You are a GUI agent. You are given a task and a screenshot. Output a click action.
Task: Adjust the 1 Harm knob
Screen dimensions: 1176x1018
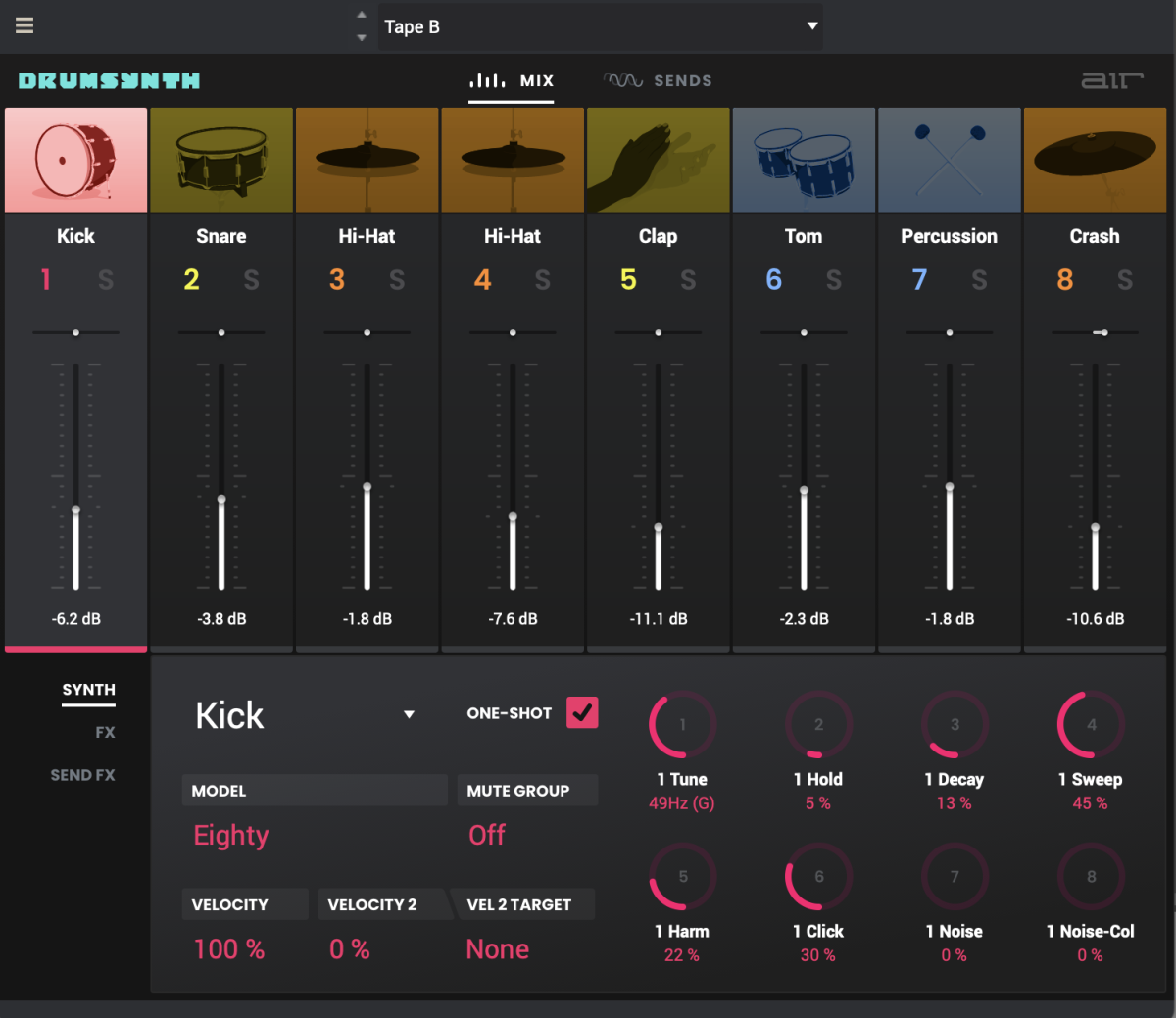click(682, 877)
